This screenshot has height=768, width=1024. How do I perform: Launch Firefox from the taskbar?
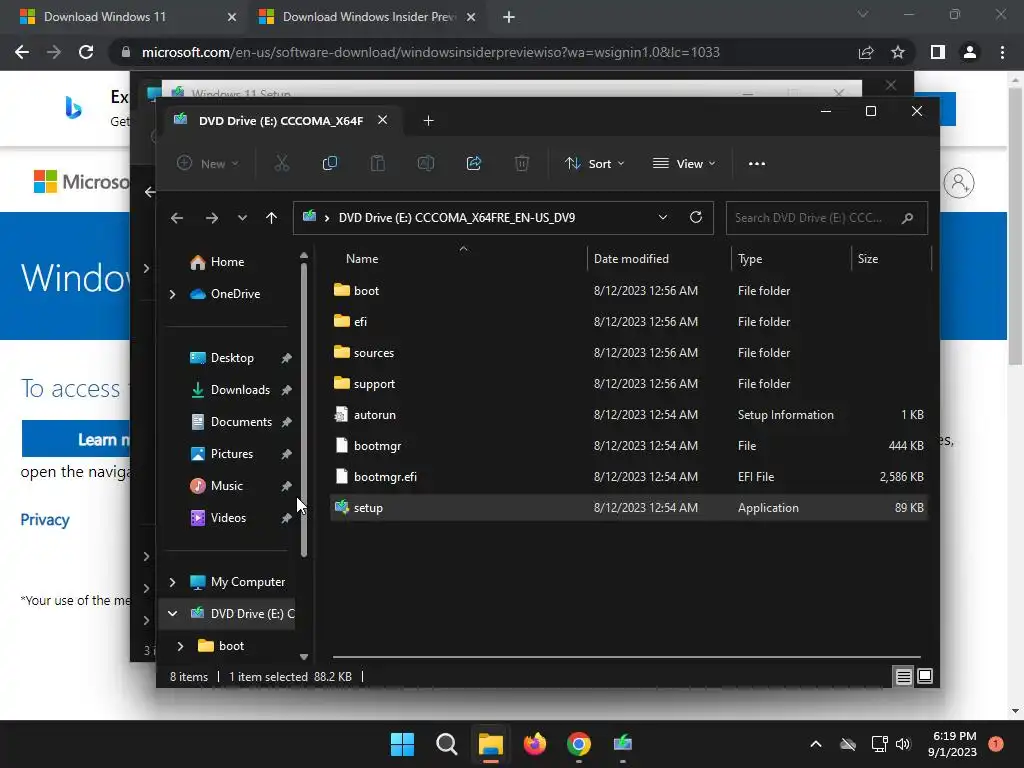point(535,744)
